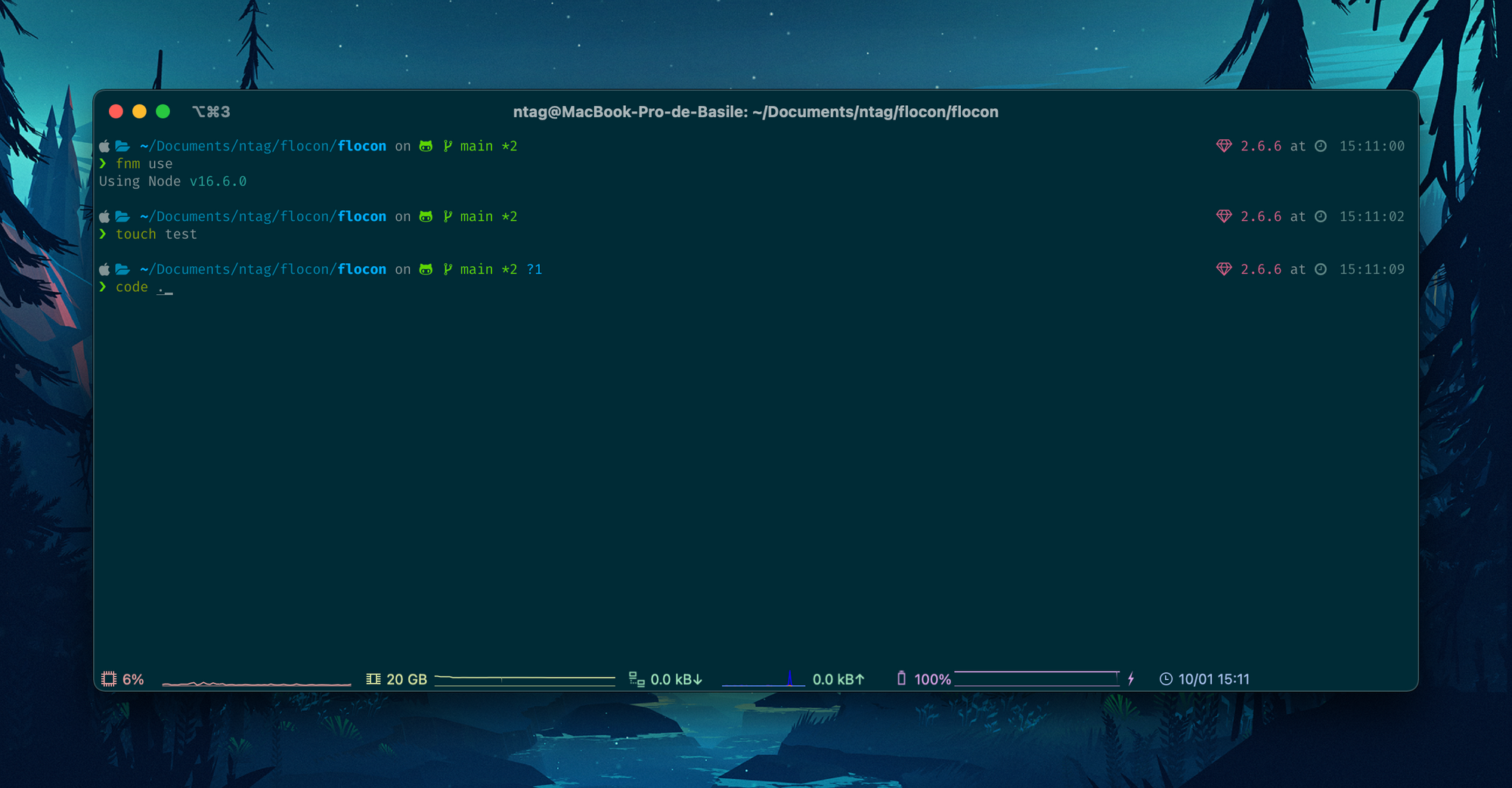The height and width of the screenshot is (788, 1512).
Task: Click the clock icon next to 15:11:00
Action: [1321, 145]
